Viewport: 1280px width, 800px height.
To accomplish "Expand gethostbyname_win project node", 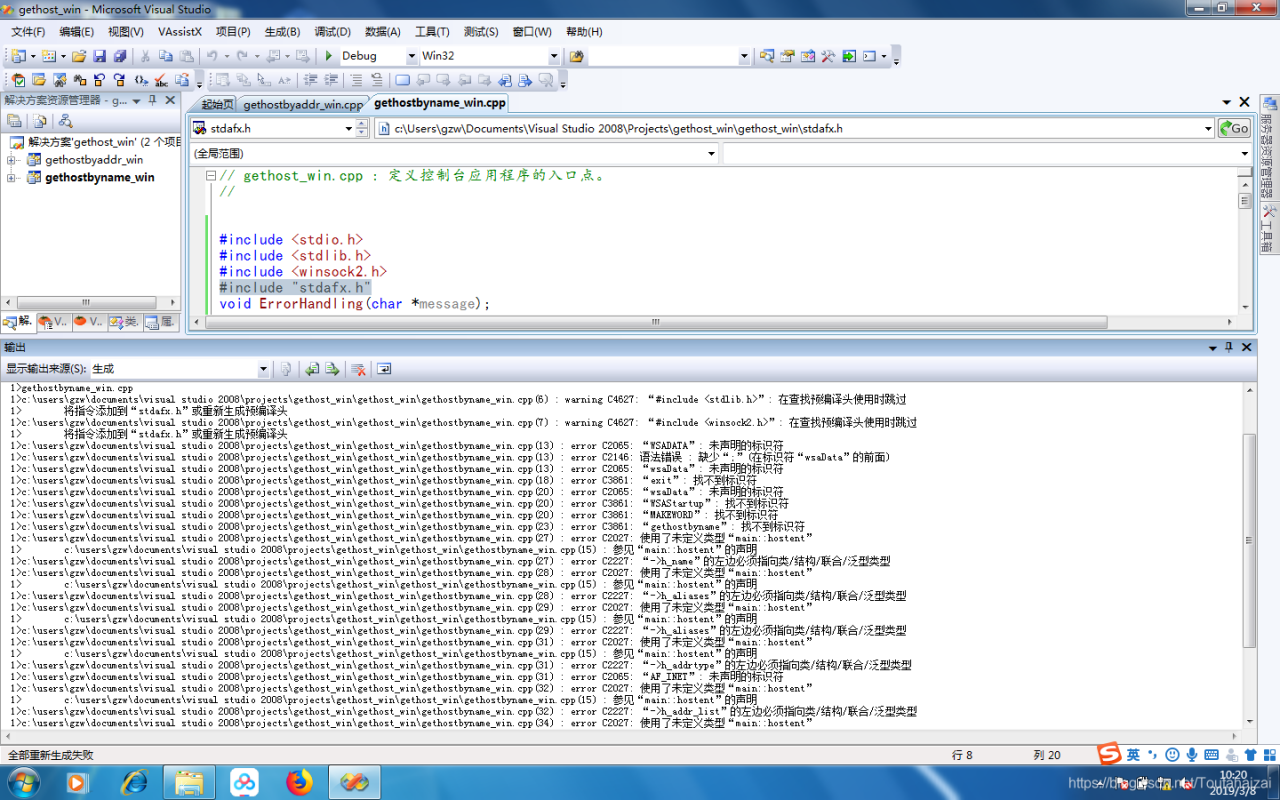I will point(12,178).
